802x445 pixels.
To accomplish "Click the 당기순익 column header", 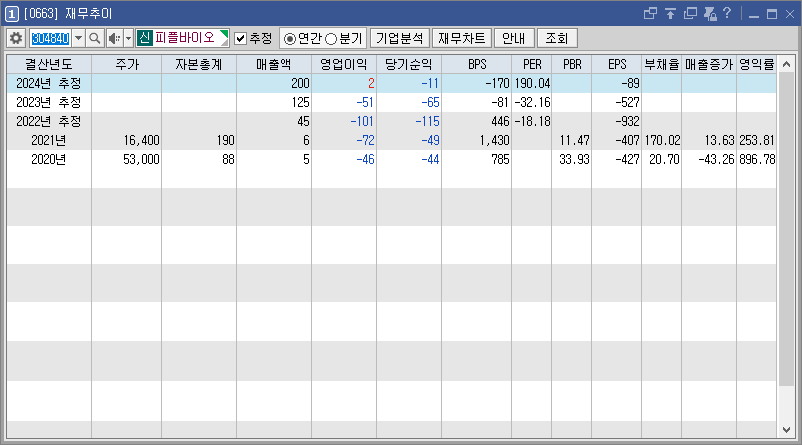I will 409,64.
